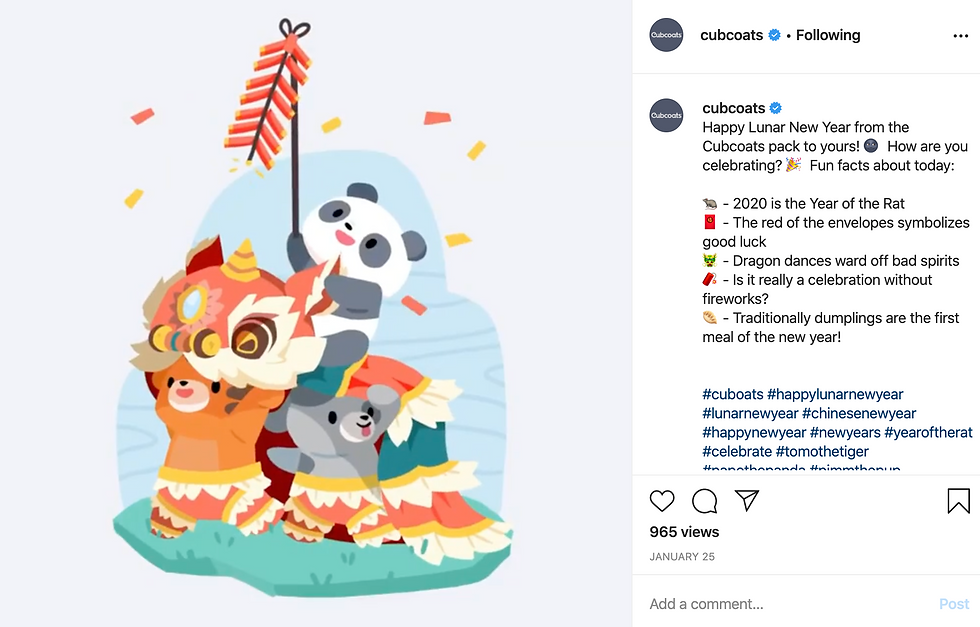Save the post with the bookmark icon
Screen dimensions: 980x627
click(958, 501)
